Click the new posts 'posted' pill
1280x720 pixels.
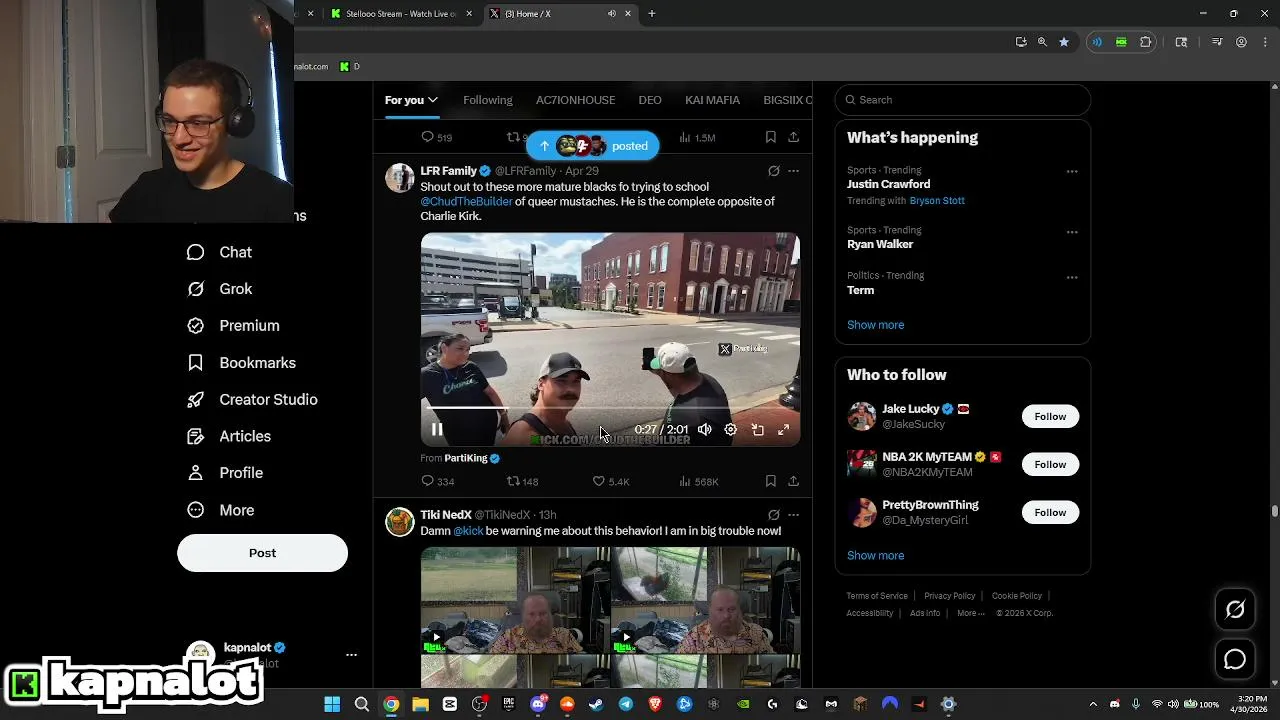592,146
